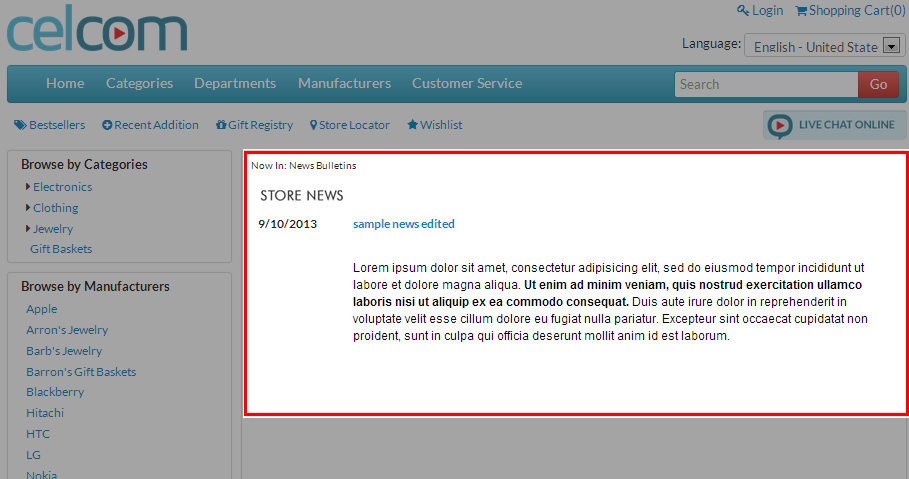This screenshot has width=909, height=479.
Task: Click the Search input field
Action: click(766, 85)
